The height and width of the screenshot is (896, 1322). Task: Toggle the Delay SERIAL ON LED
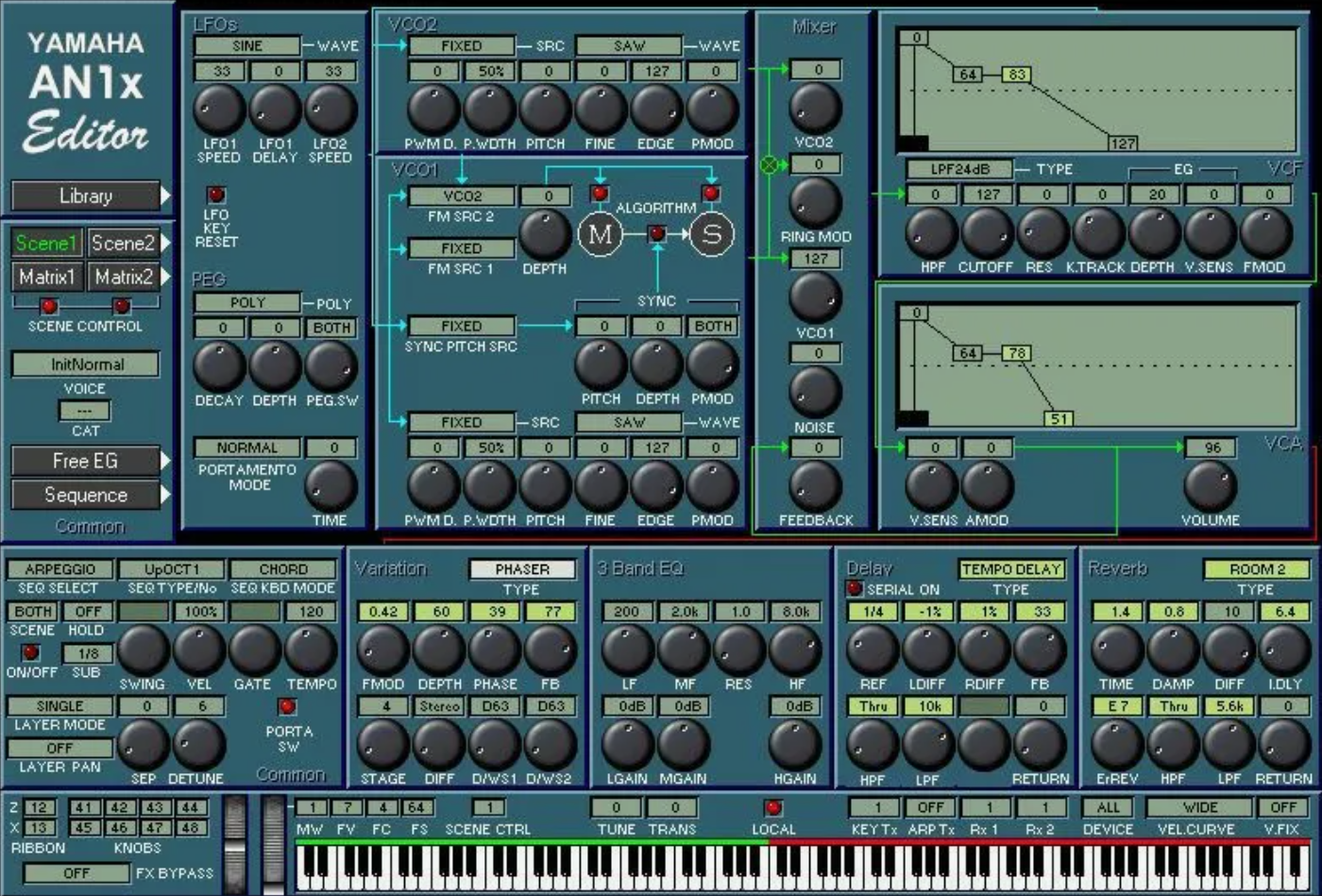pyautogui.click(x=855, y=588)
